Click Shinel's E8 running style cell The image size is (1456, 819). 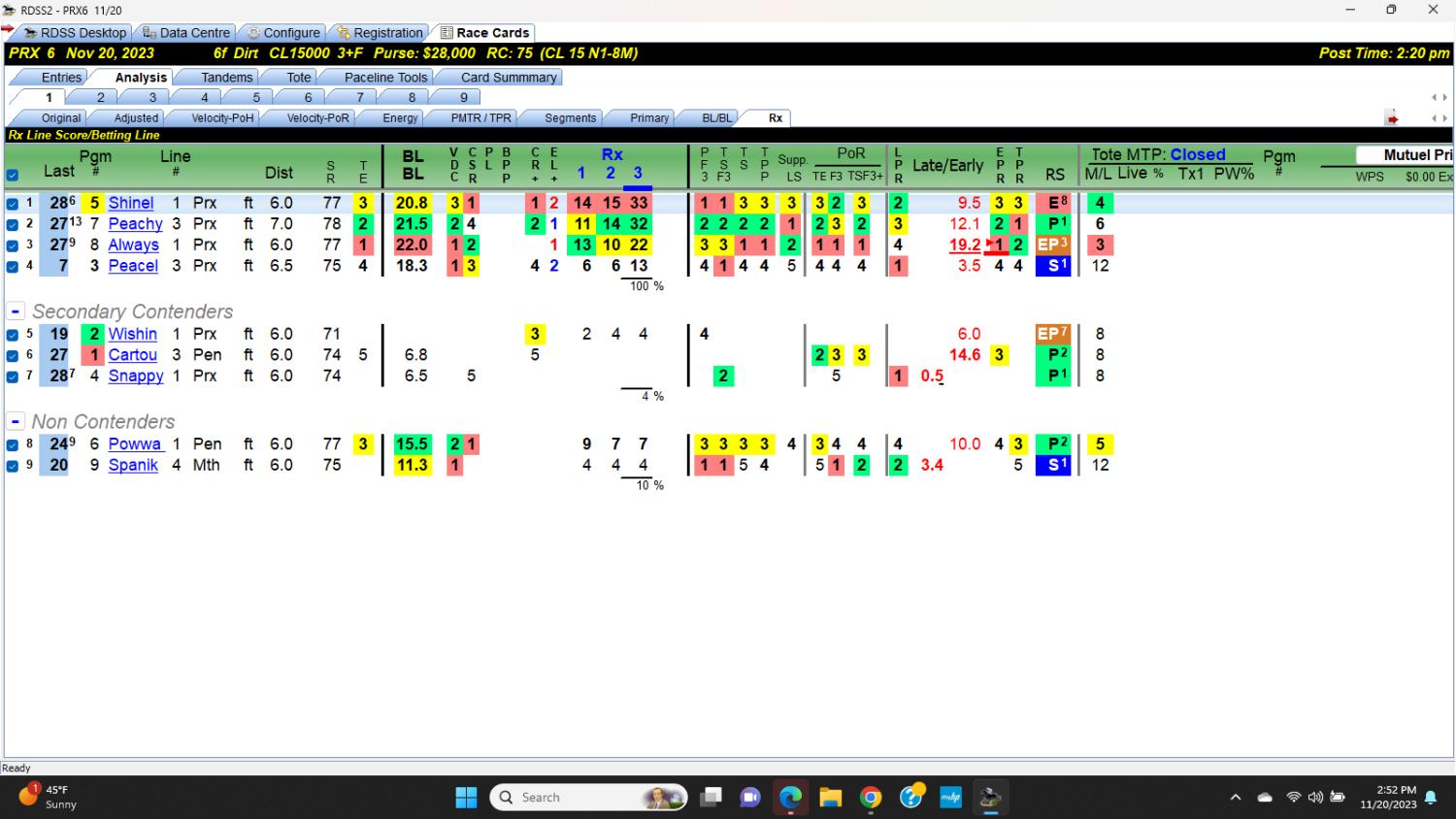click(x=1052, y=203)
